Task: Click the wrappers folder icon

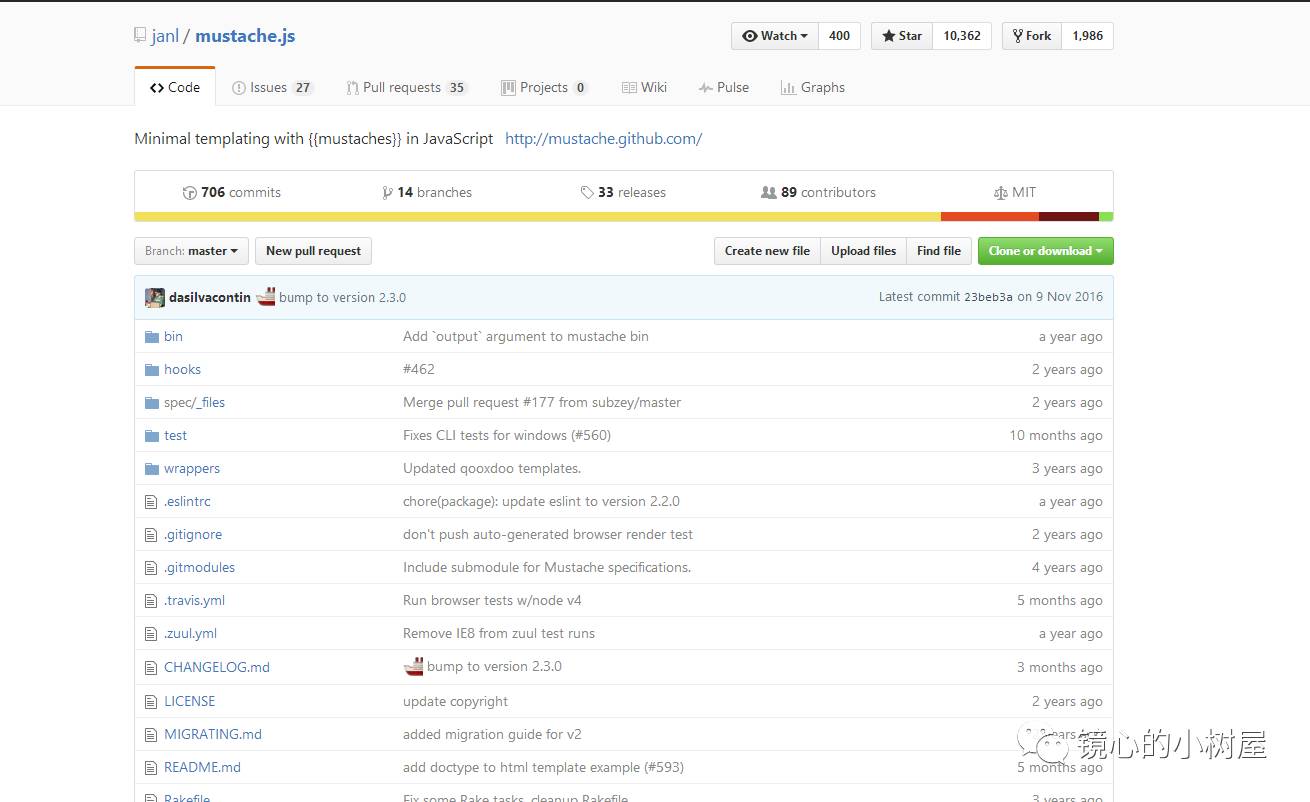Action: tap(152, 469)
